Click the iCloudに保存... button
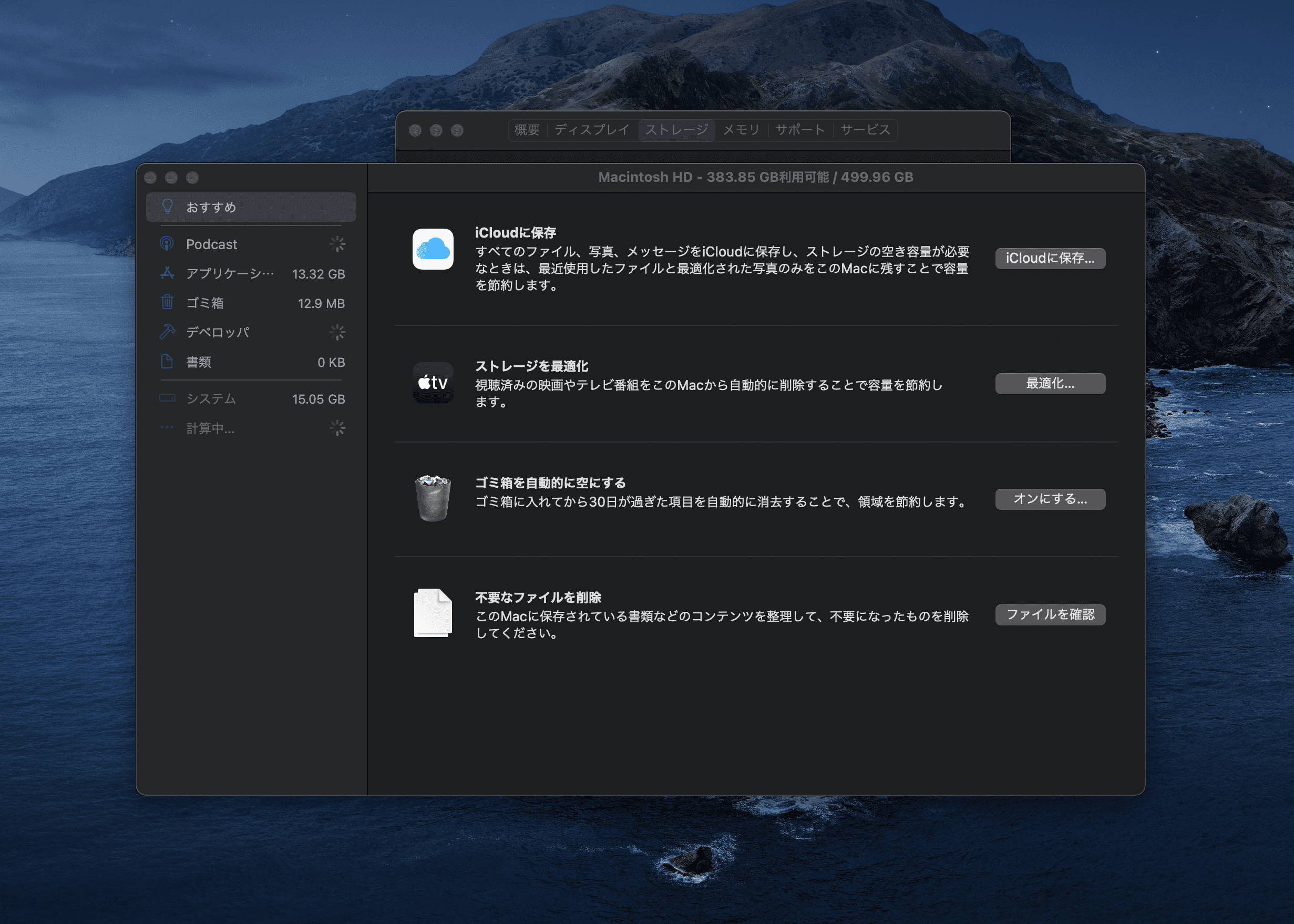Screen dimensions: 1294x924 1050,258
